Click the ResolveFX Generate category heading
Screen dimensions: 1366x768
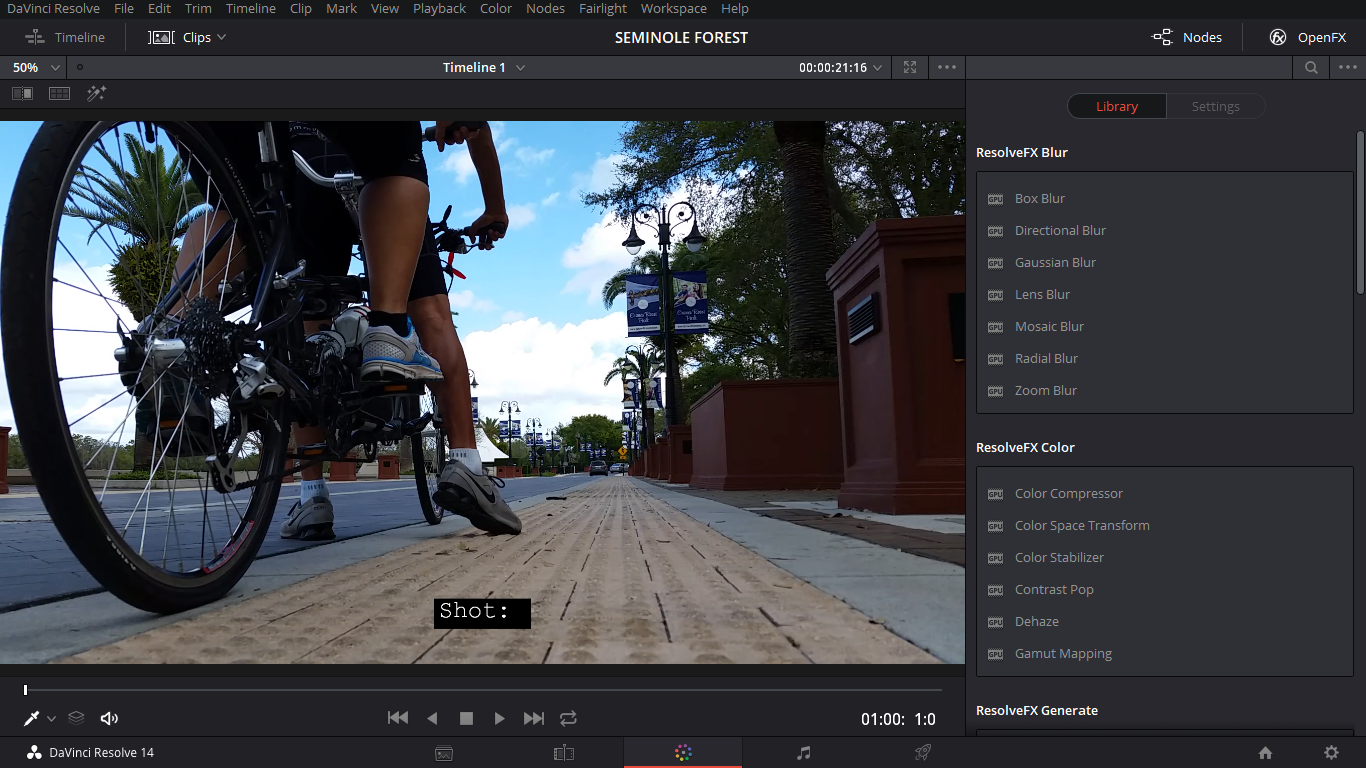coord(1037,710)
